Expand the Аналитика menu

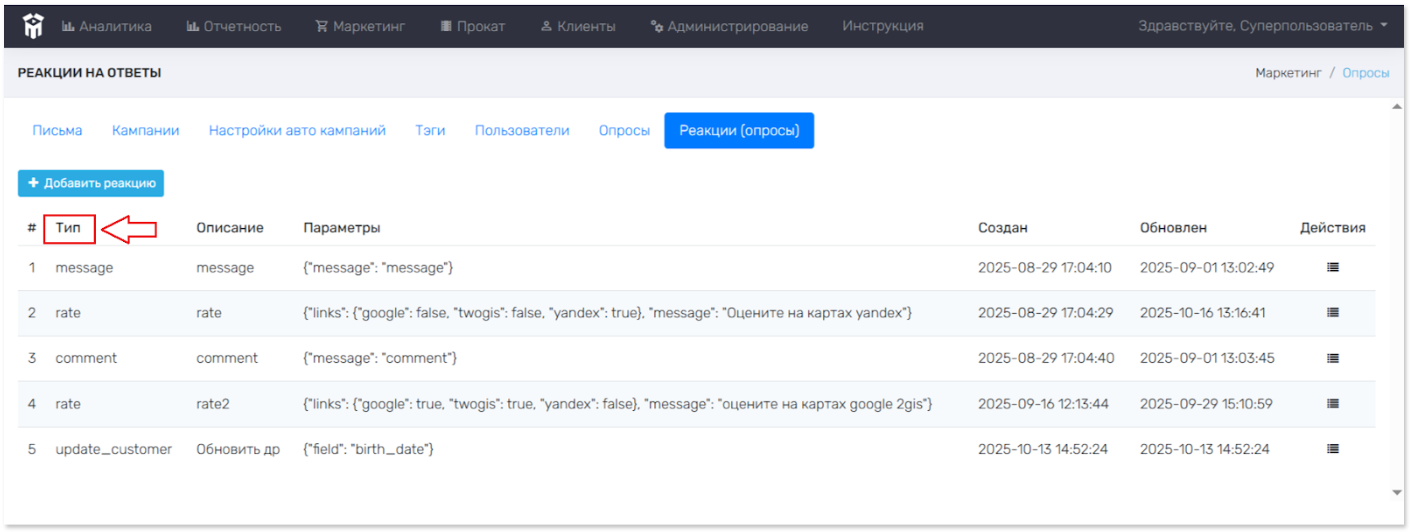pyautogui.click(x=107, y=26)
